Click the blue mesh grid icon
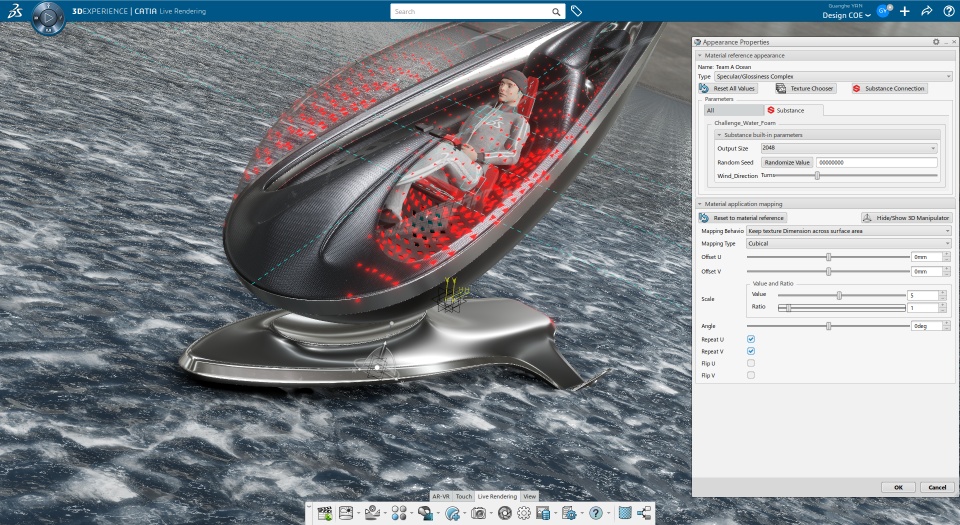This screenshot has width=960, height=525. point(625,513)
